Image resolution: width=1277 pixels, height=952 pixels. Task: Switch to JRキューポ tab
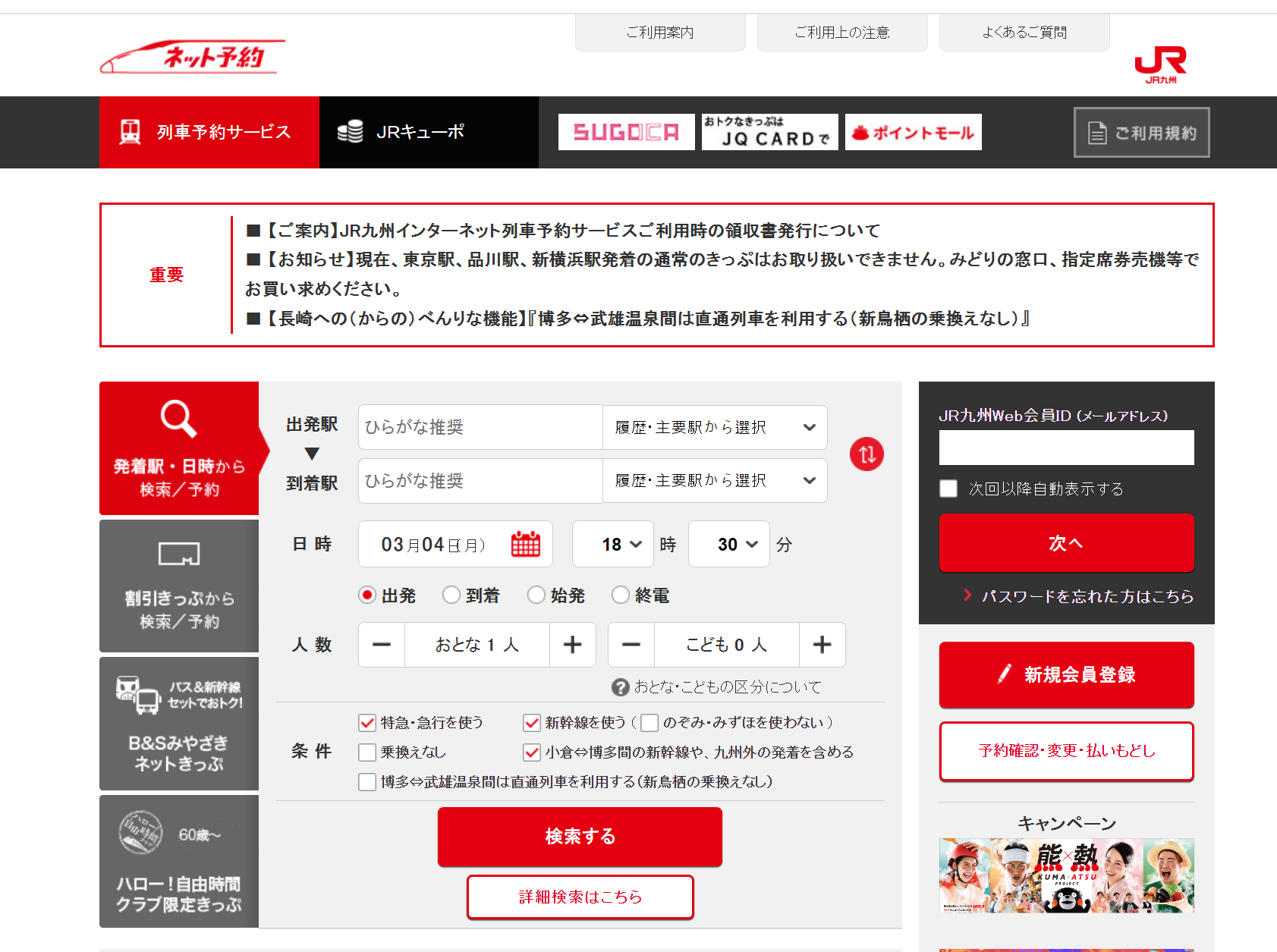point(429,132)
